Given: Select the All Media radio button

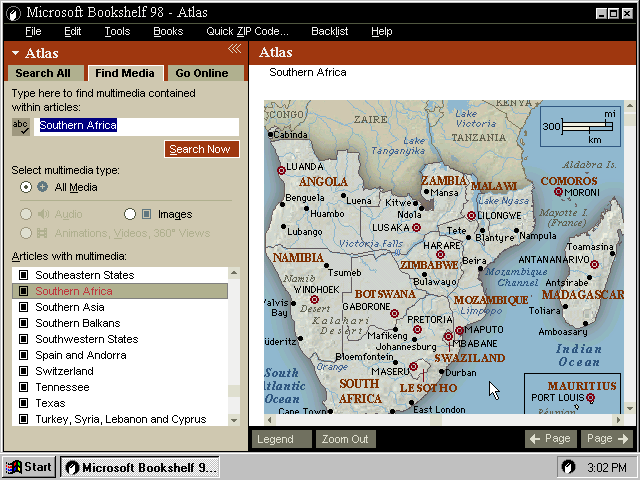Looking at the screenshot, I should coord(26,187).
